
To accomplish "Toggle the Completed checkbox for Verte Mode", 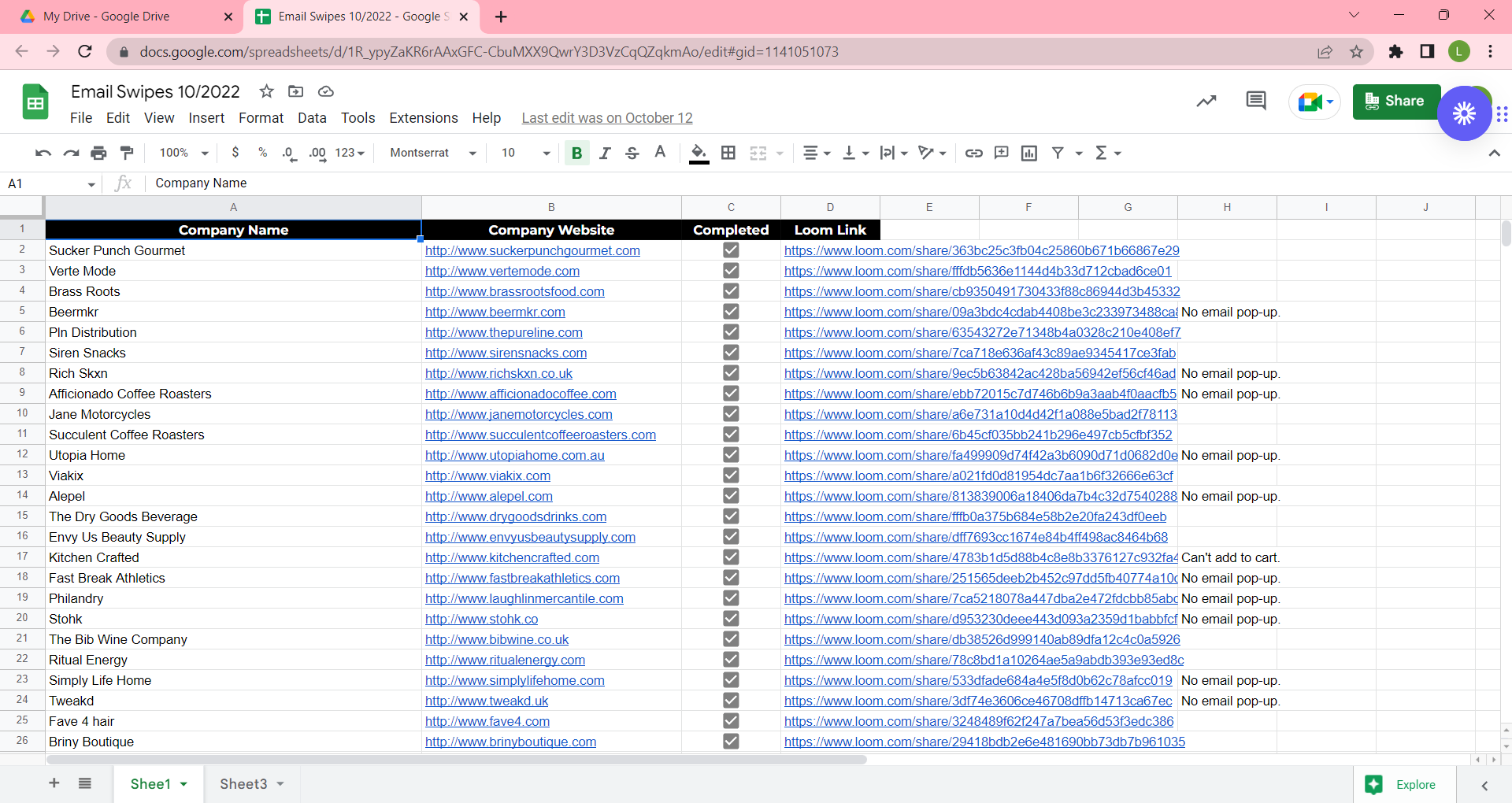I will (731, 271).
